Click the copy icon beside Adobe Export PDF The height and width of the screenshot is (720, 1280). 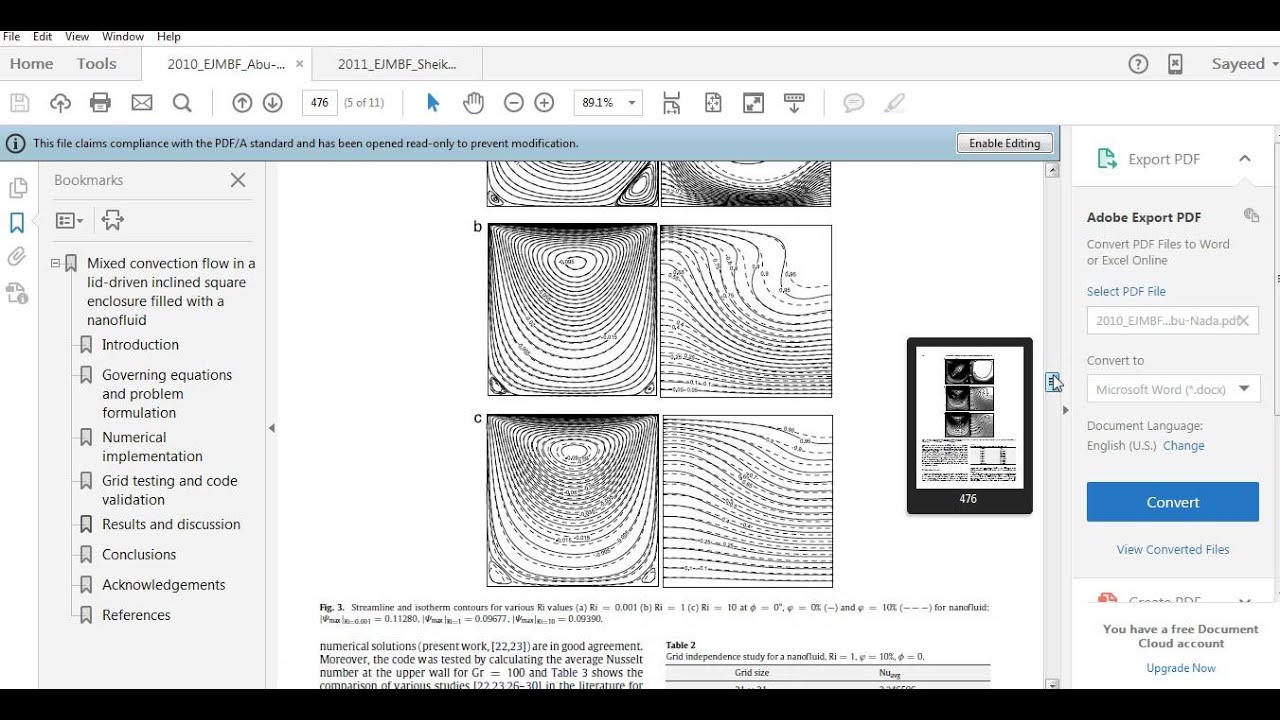click(x=1251, y=215)
